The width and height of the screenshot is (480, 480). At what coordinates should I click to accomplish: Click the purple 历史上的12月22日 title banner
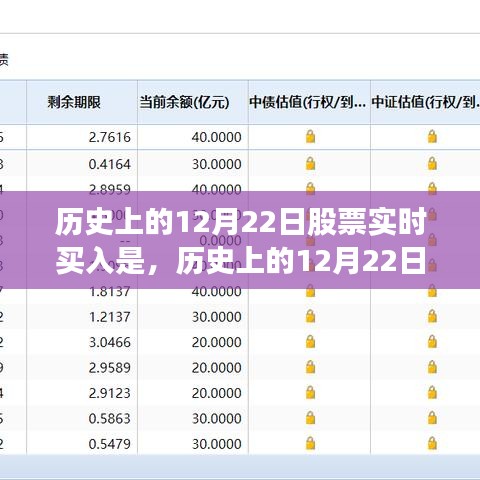(240, 240)
